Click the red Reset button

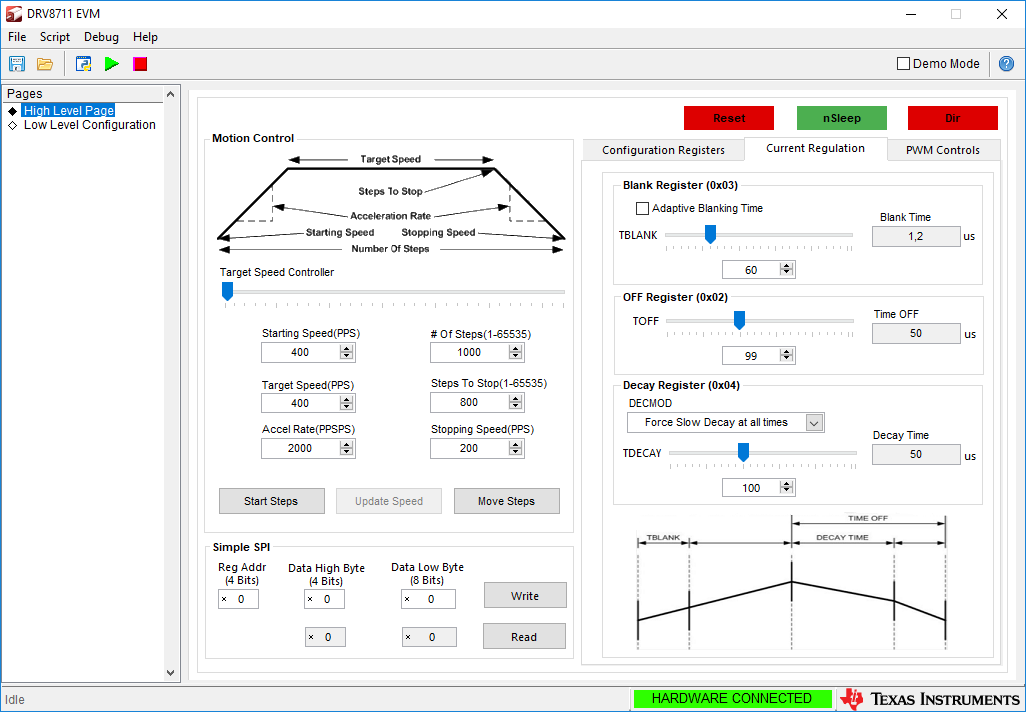(729, 118)
